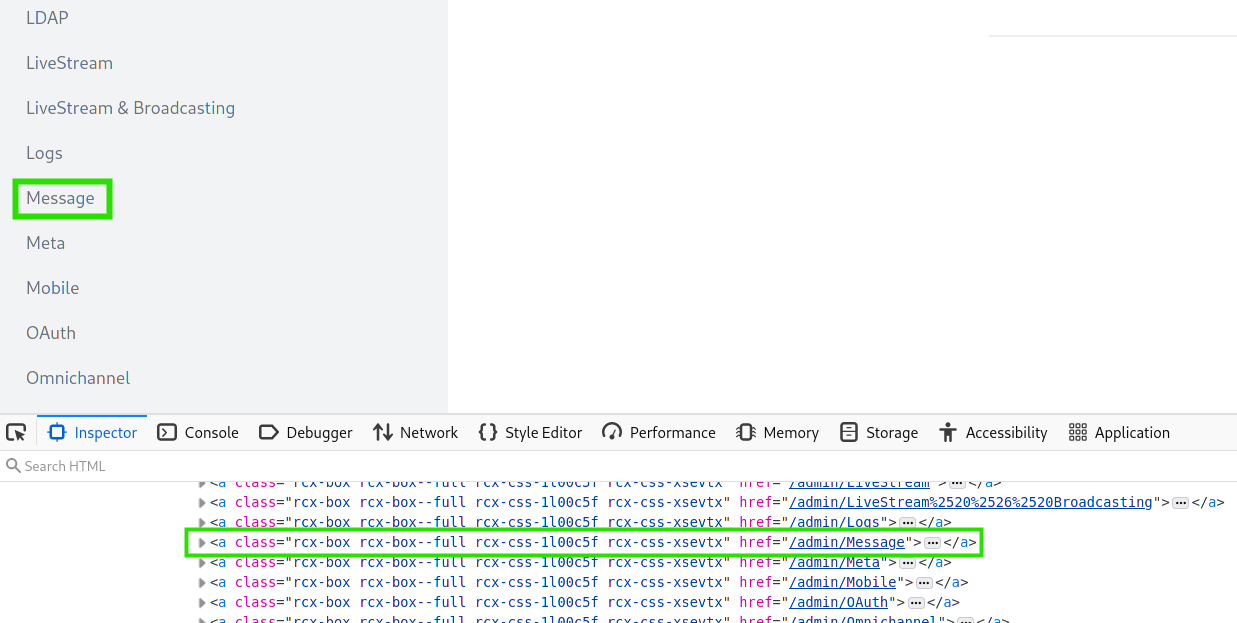Expand the /admin/Message anchor node
This screenshot has width=1237, height=623.
coord(203,542)
